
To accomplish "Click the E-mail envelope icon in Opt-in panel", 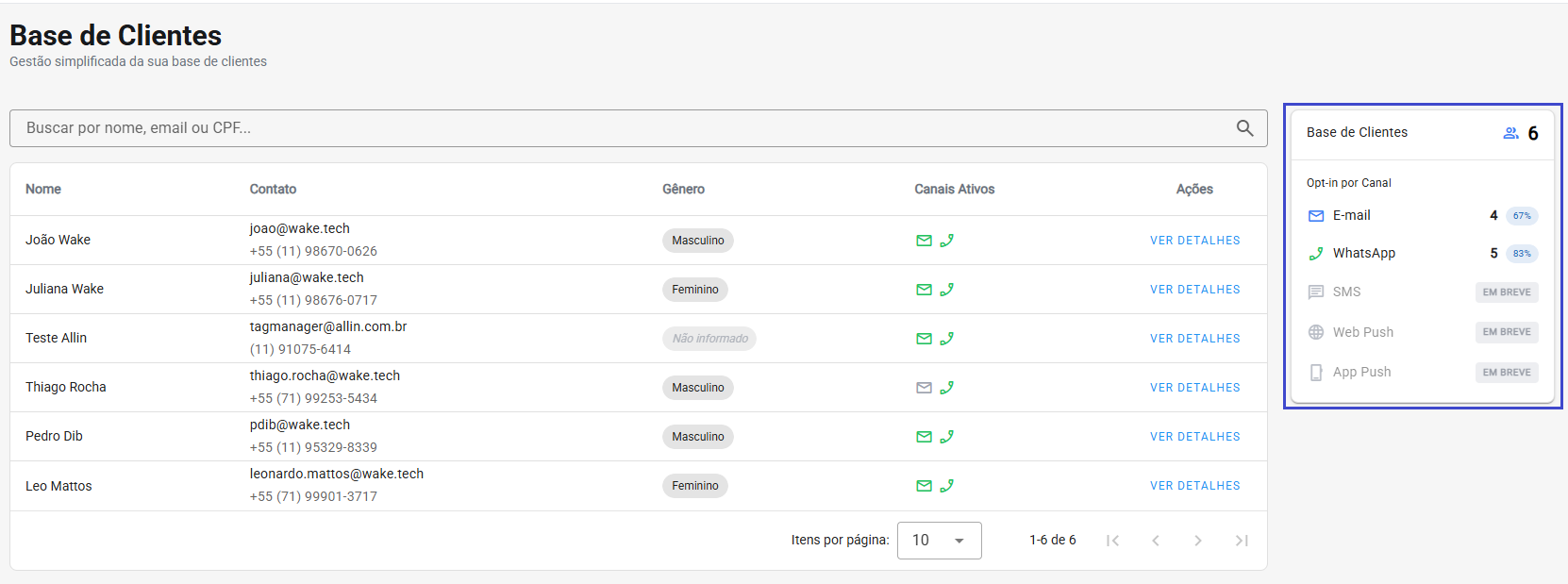I will (x=1316, y=216).
